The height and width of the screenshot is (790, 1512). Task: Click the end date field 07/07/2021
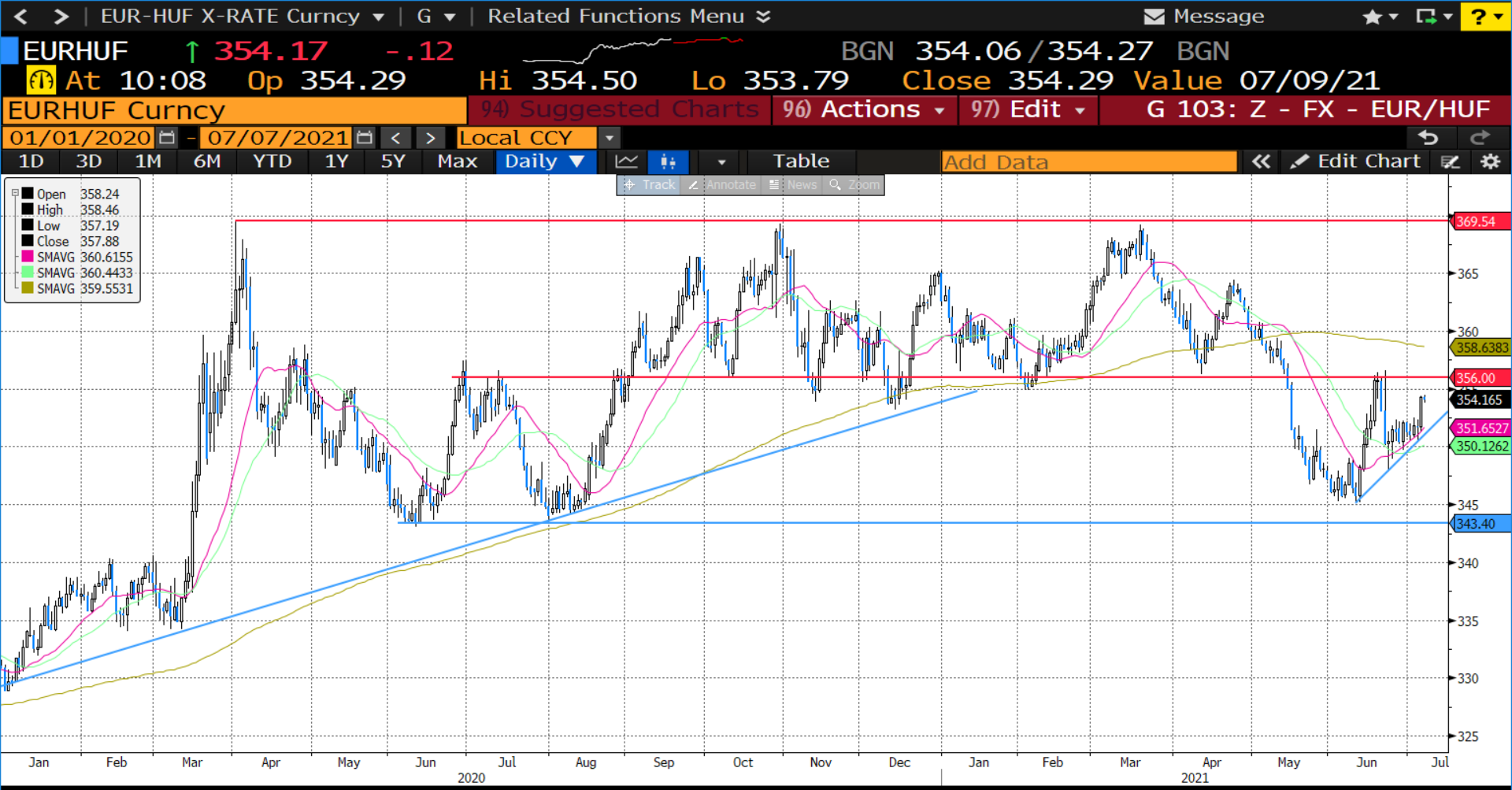point(276,138)
